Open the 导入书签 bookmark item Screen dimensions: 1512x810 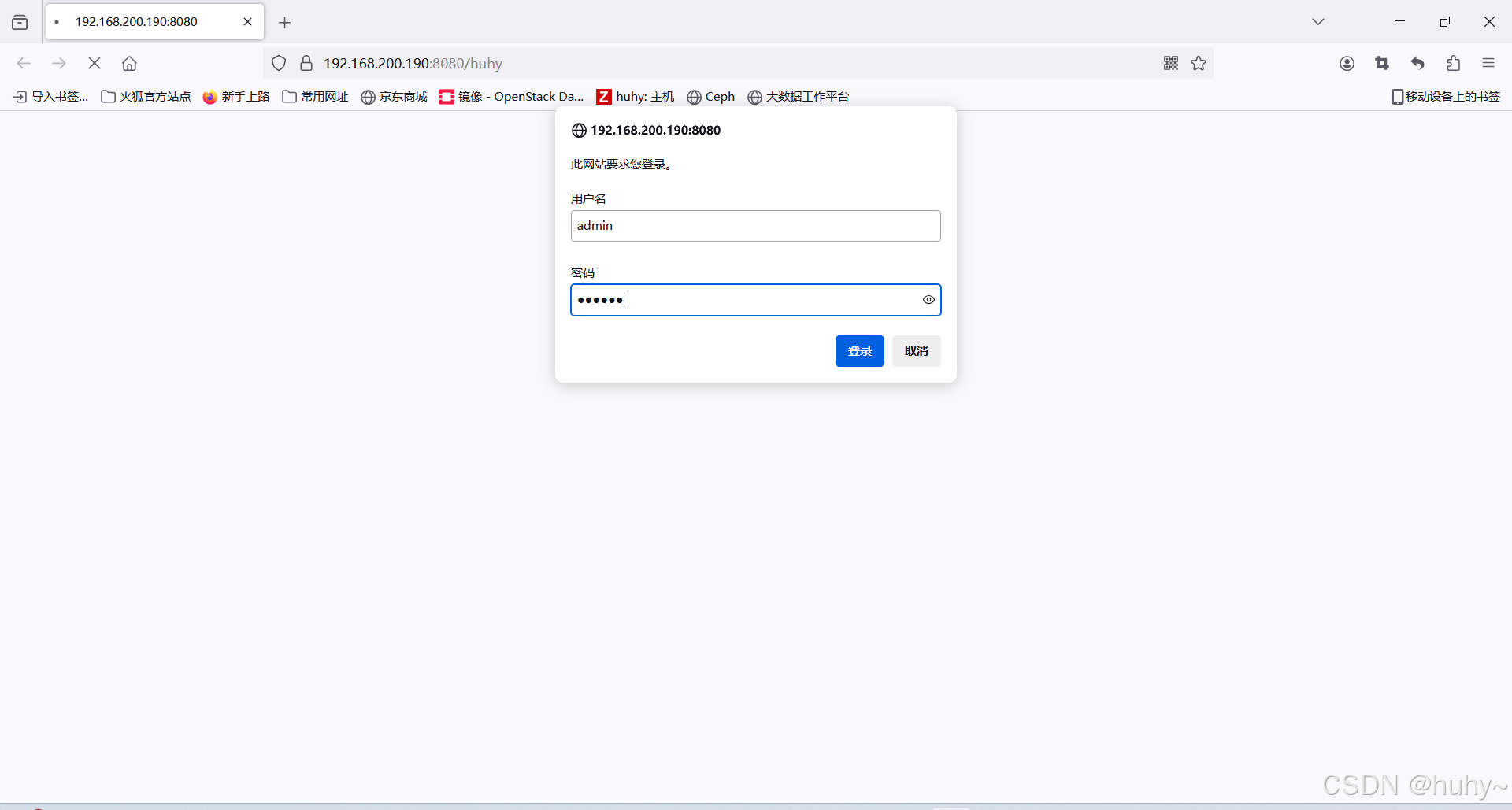coord(51,97)
